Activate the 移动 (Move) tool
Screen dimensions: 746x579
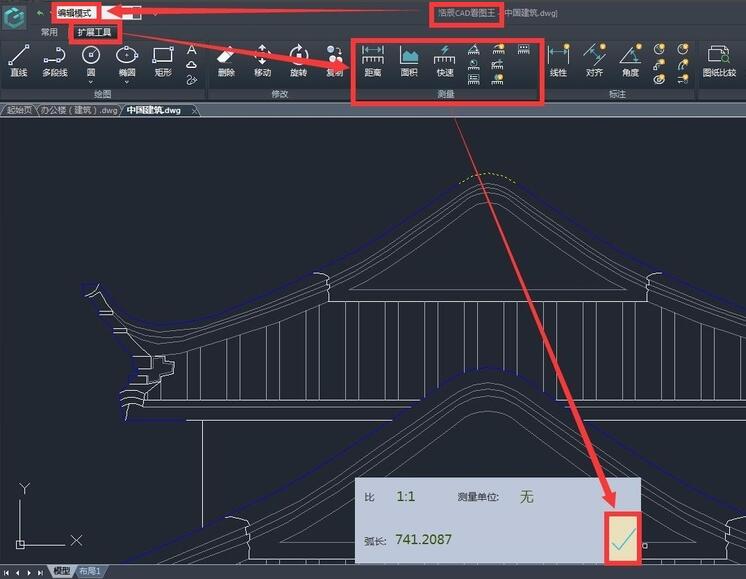click(262, 60)
